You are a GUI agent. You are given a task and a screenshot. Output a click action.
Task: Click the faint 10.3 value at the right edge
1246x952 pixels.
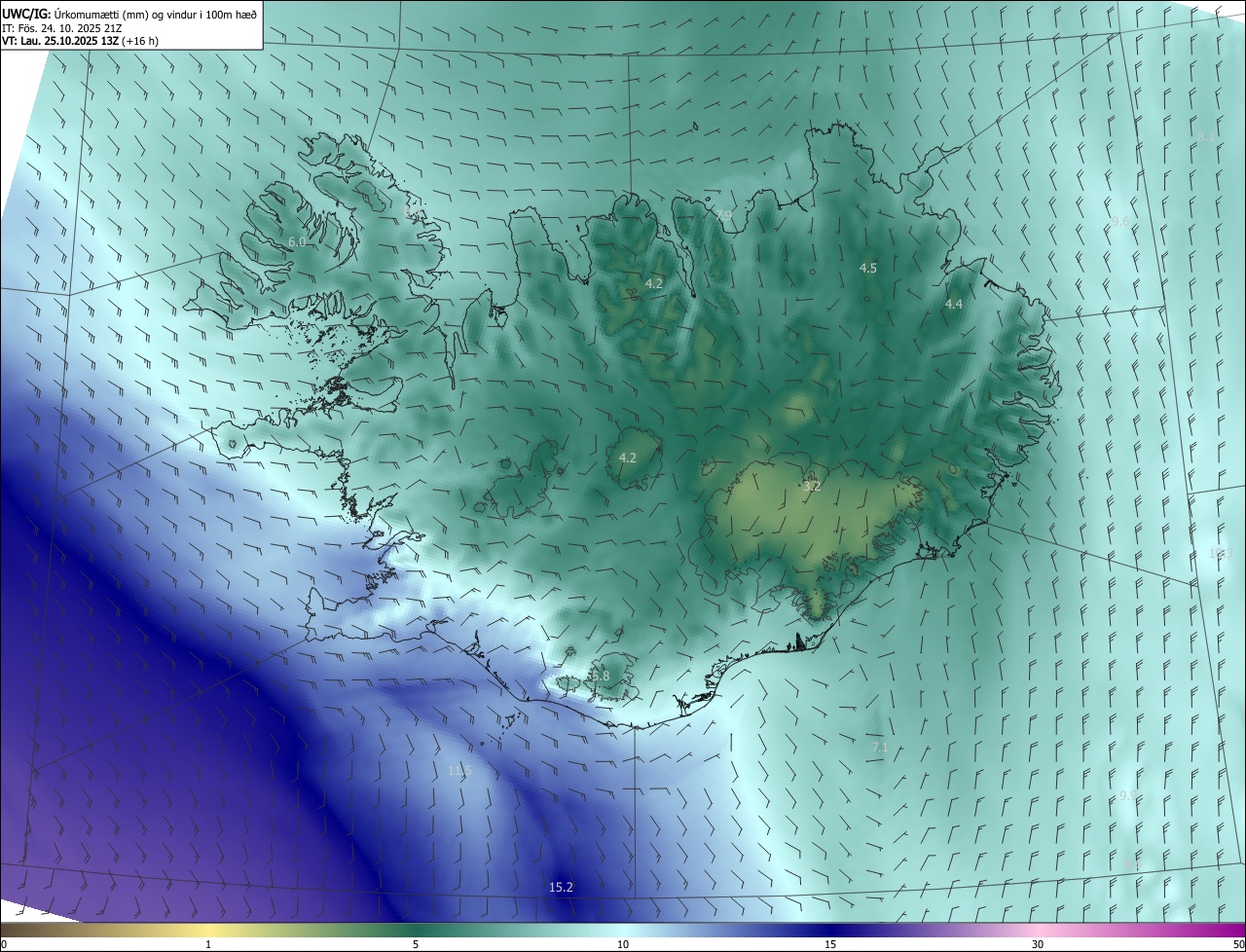tap(1221, 553)
